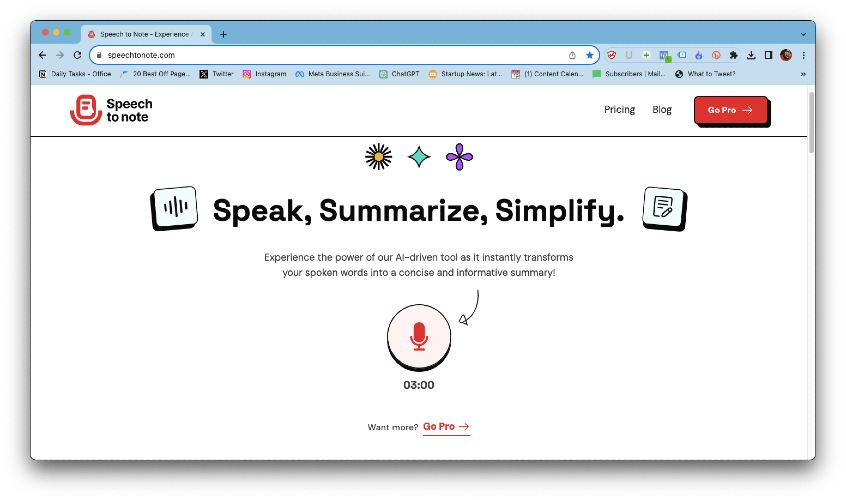Open the Extensions puzzle piece menu

click(733, 55)
